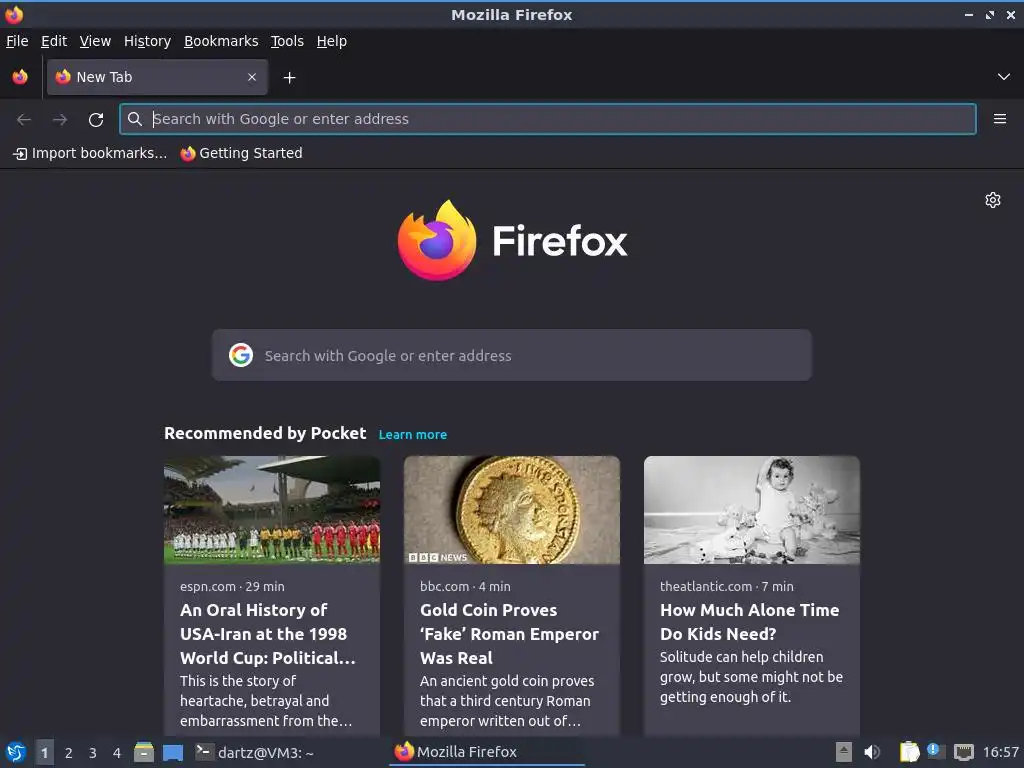Reload the current page
1024x768 pixels.
(96, 120)
